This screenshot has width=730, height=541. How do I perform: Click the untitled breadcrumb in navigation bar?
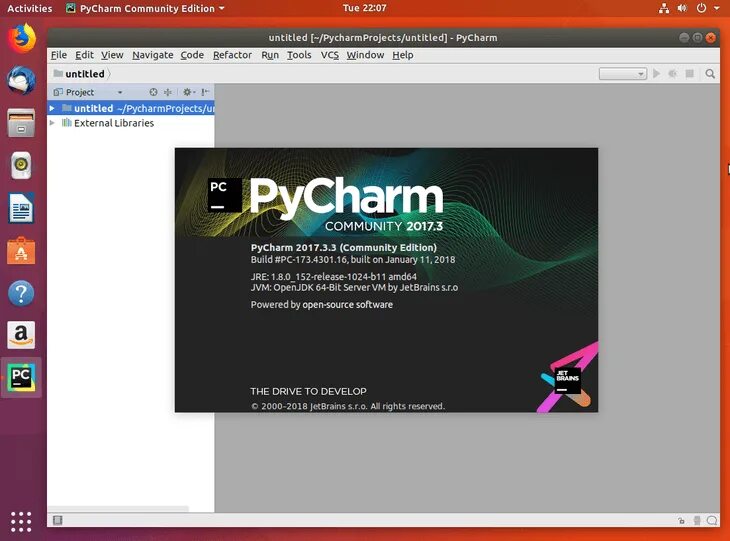79,74
